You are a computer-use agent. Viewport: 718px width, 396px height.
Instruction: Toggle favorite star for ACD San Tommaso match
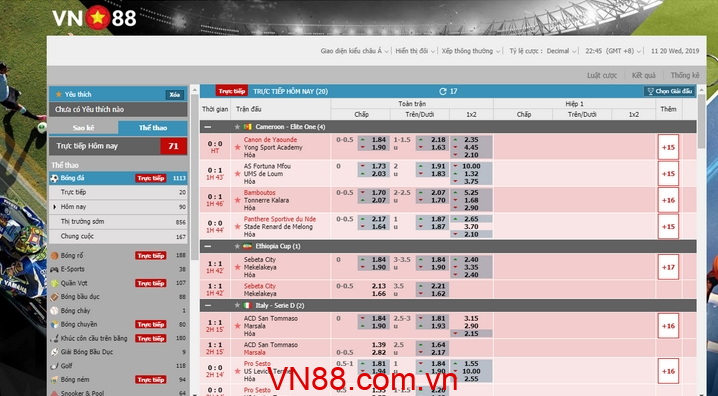[x=237, y=326]
